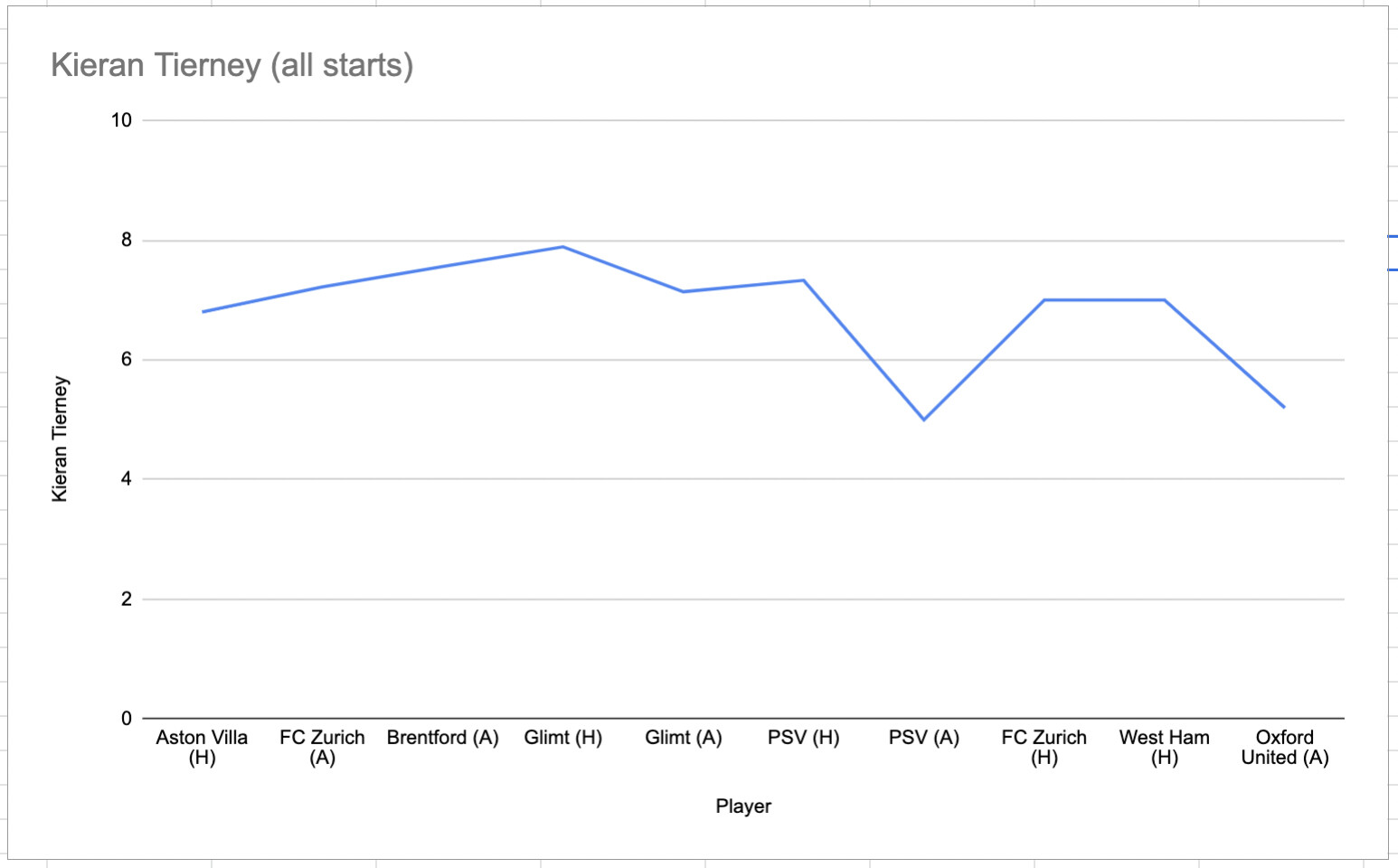1398x868 pixels.
Task: Select the vertical axis title 'Kieran Tierney'
Action: point(60,439)
